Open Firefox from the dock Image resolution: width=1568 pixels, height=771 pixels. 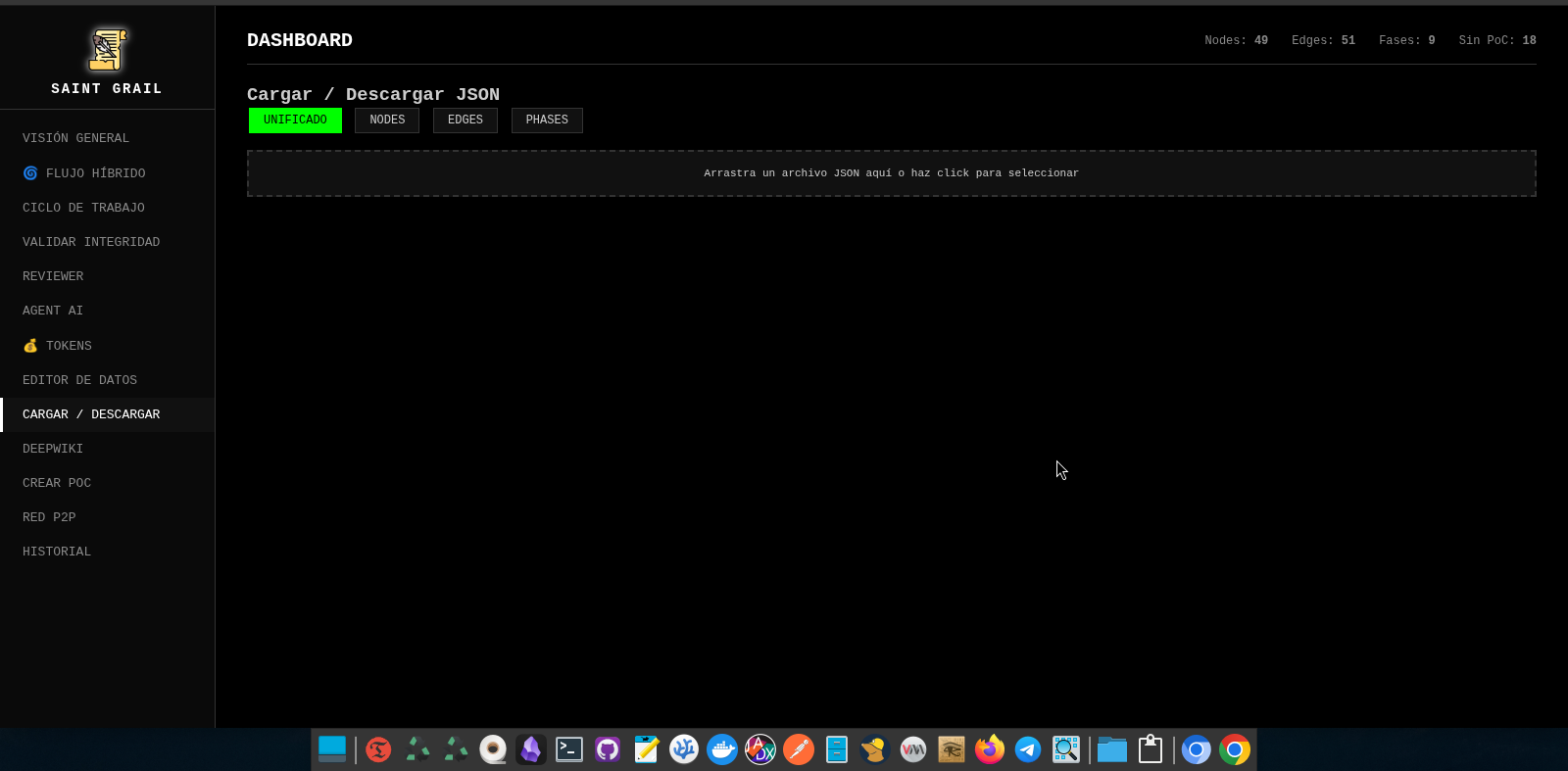click(x=990, y=749)
